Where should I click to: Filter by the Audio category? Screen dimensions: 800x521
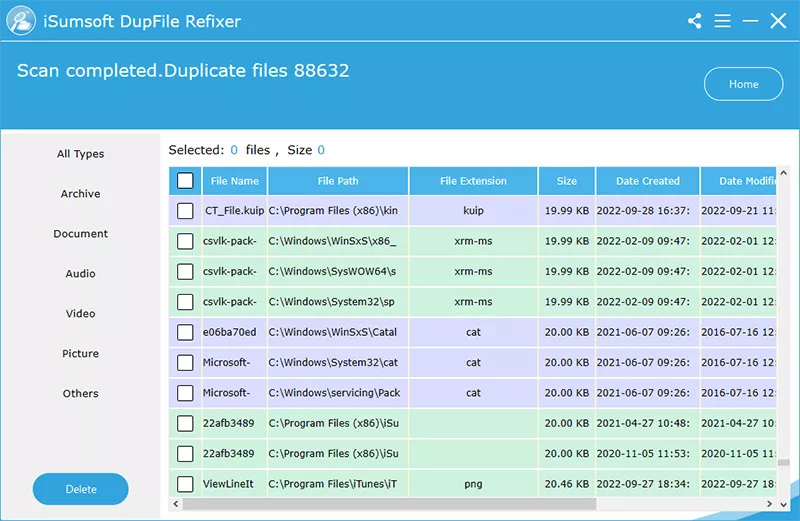80,274
